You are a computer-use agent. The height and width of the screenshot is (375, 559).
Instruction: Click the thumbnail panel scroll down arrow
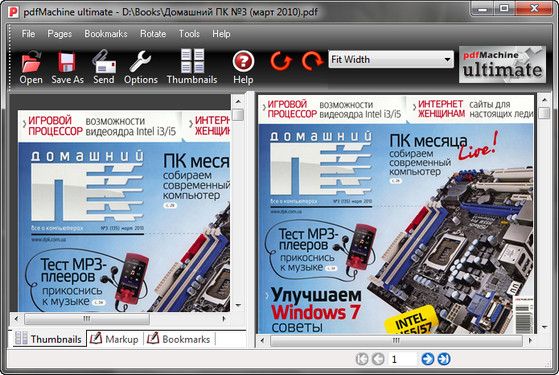point(238,305)
